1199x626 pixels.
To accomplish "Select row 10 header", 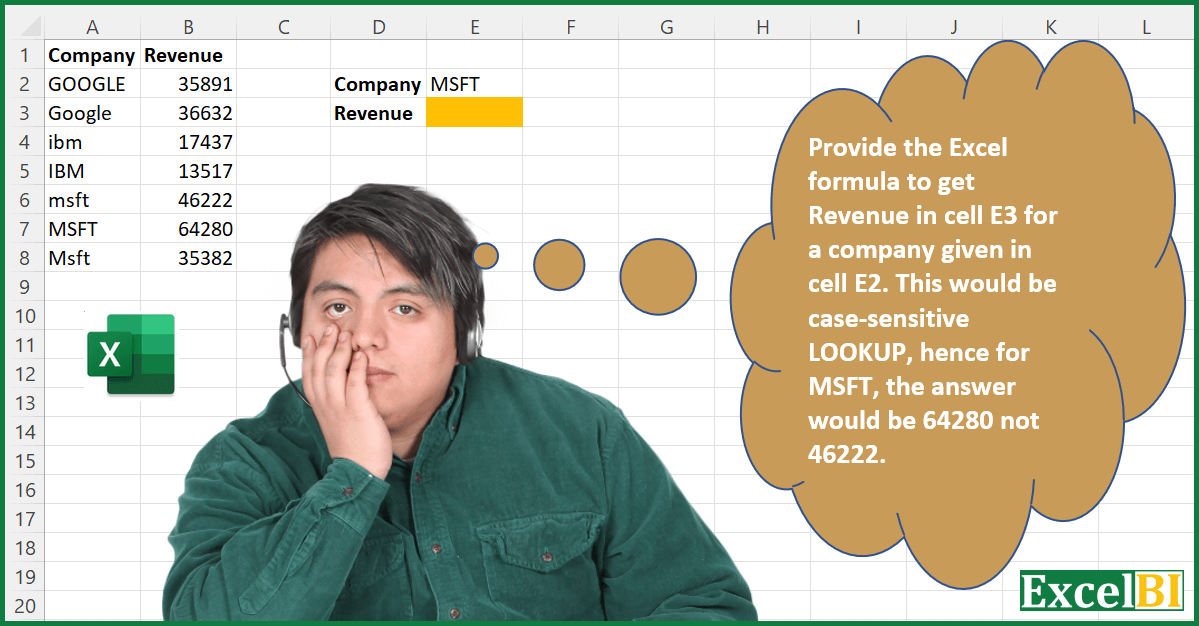I will point(24,316).
